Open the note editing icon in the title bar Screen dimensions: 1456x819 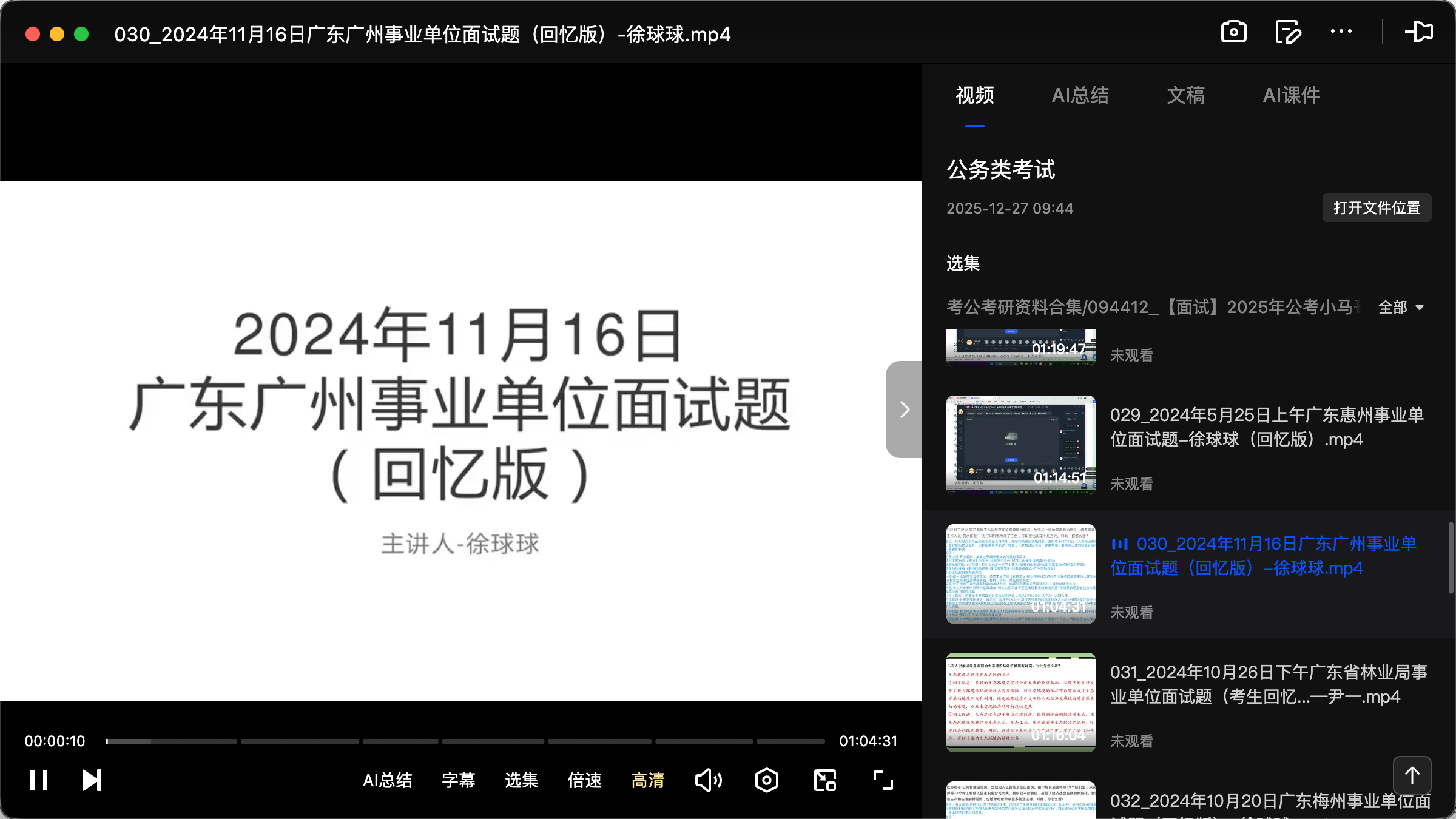(1288, 32)
